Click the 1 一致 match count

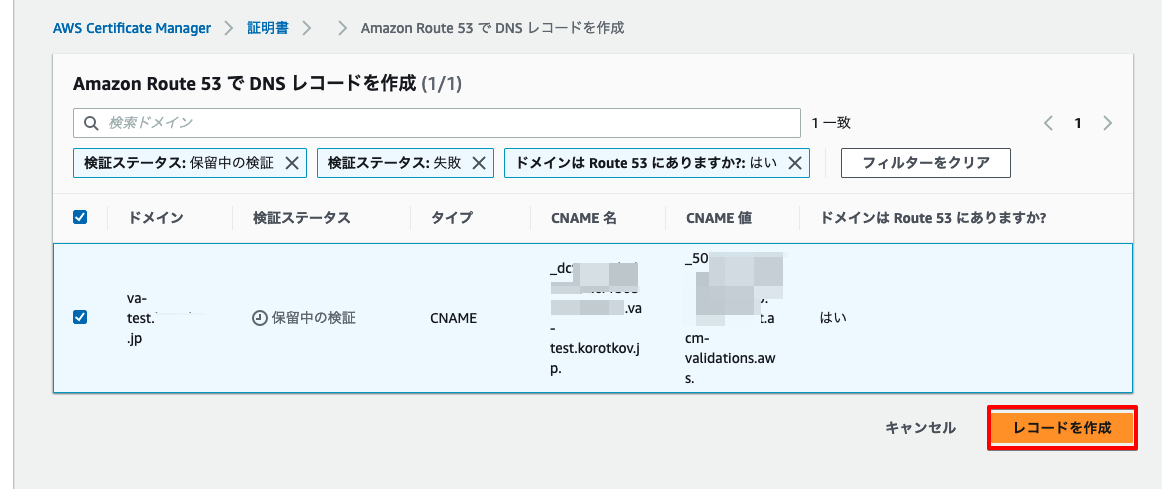click(x=831, y=123)
